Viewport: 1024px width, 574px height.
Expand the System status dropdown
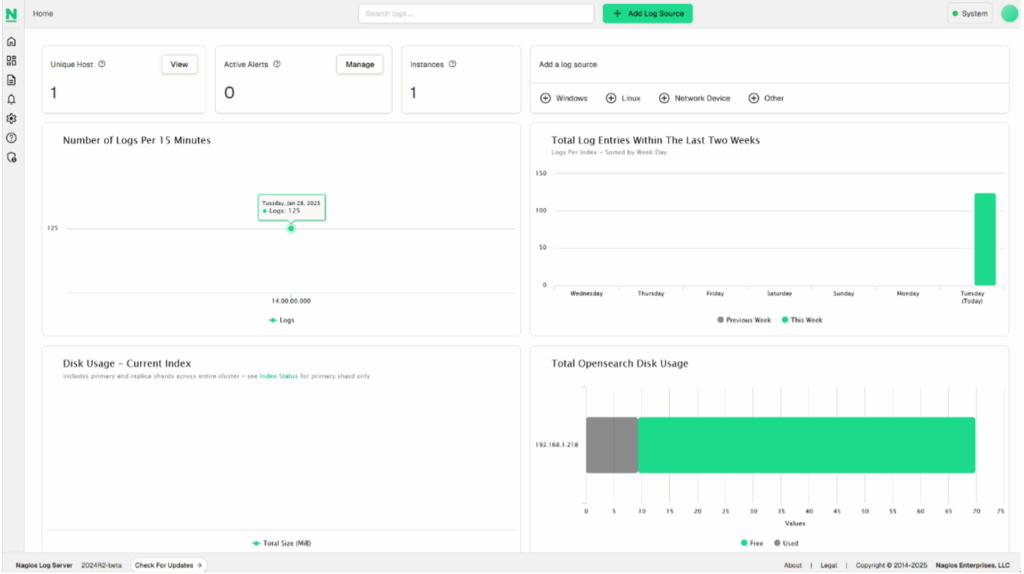coord(969,14)
